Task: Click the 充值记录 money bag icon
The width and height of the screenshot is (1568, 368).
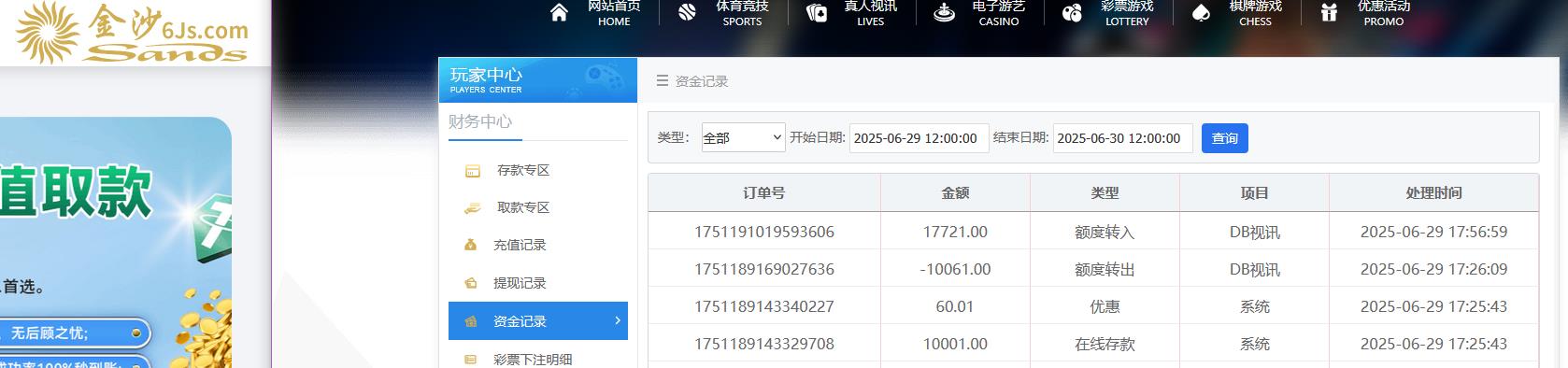Action: click(x=471, y=246)
